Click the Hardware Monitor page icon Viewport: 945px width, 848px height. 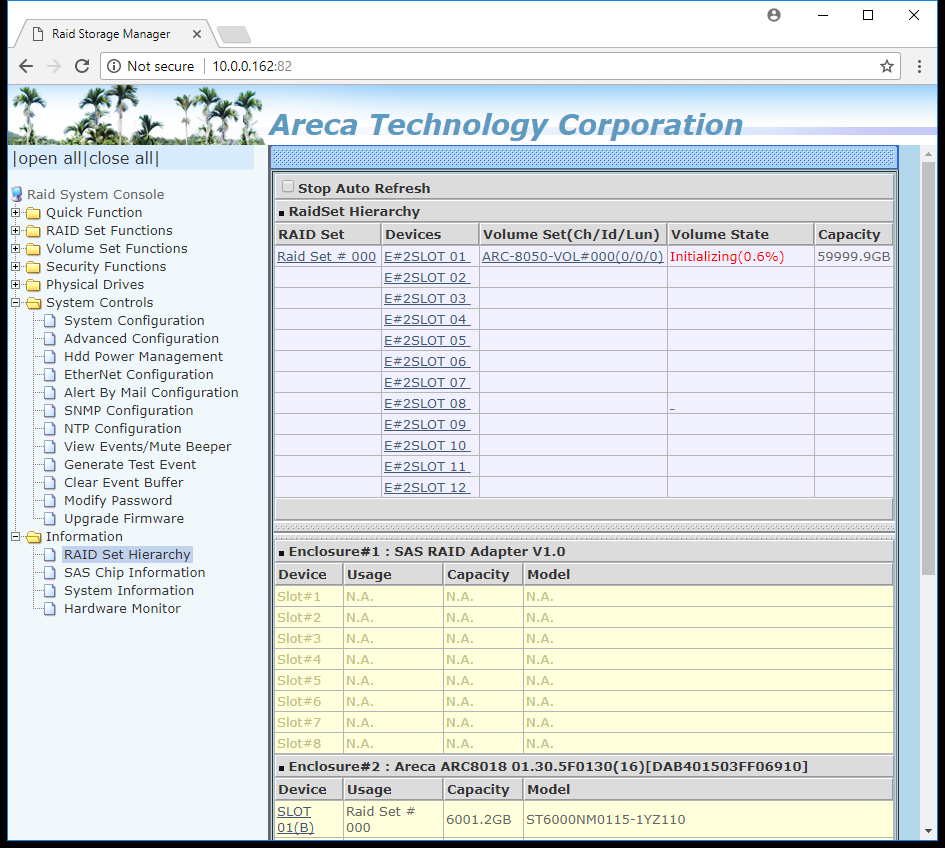click(x=51, y=609)
